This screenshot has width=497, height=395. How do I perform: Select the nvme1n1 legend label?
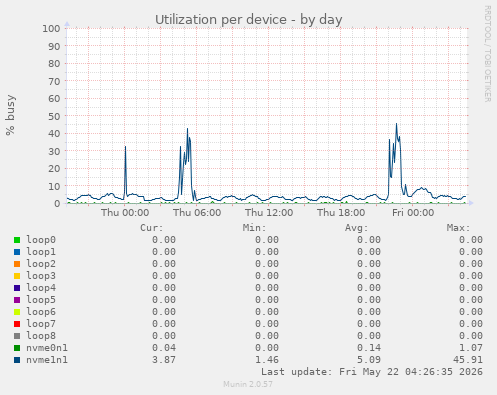(x=47, y=360)
